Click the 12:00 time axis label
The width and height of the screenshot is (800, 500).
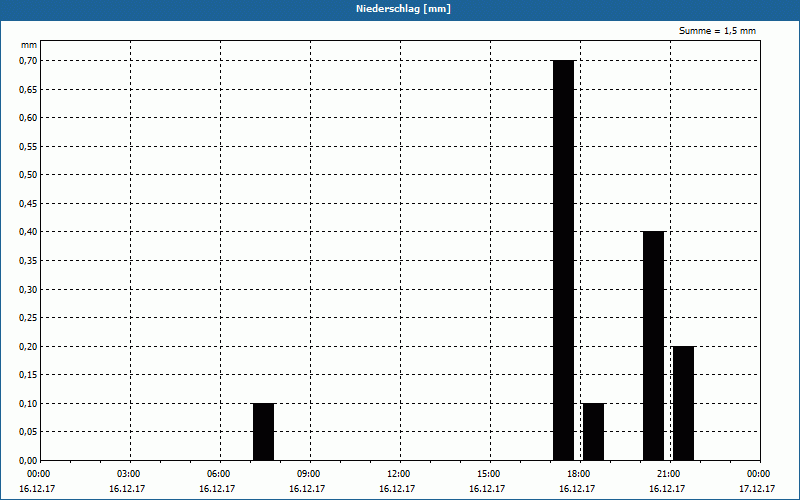[398, 474]
